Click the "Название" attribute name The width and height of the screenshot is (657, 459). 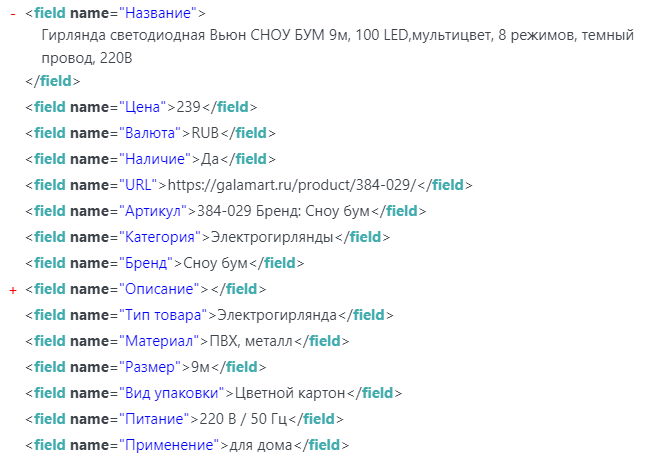[158, 15]
